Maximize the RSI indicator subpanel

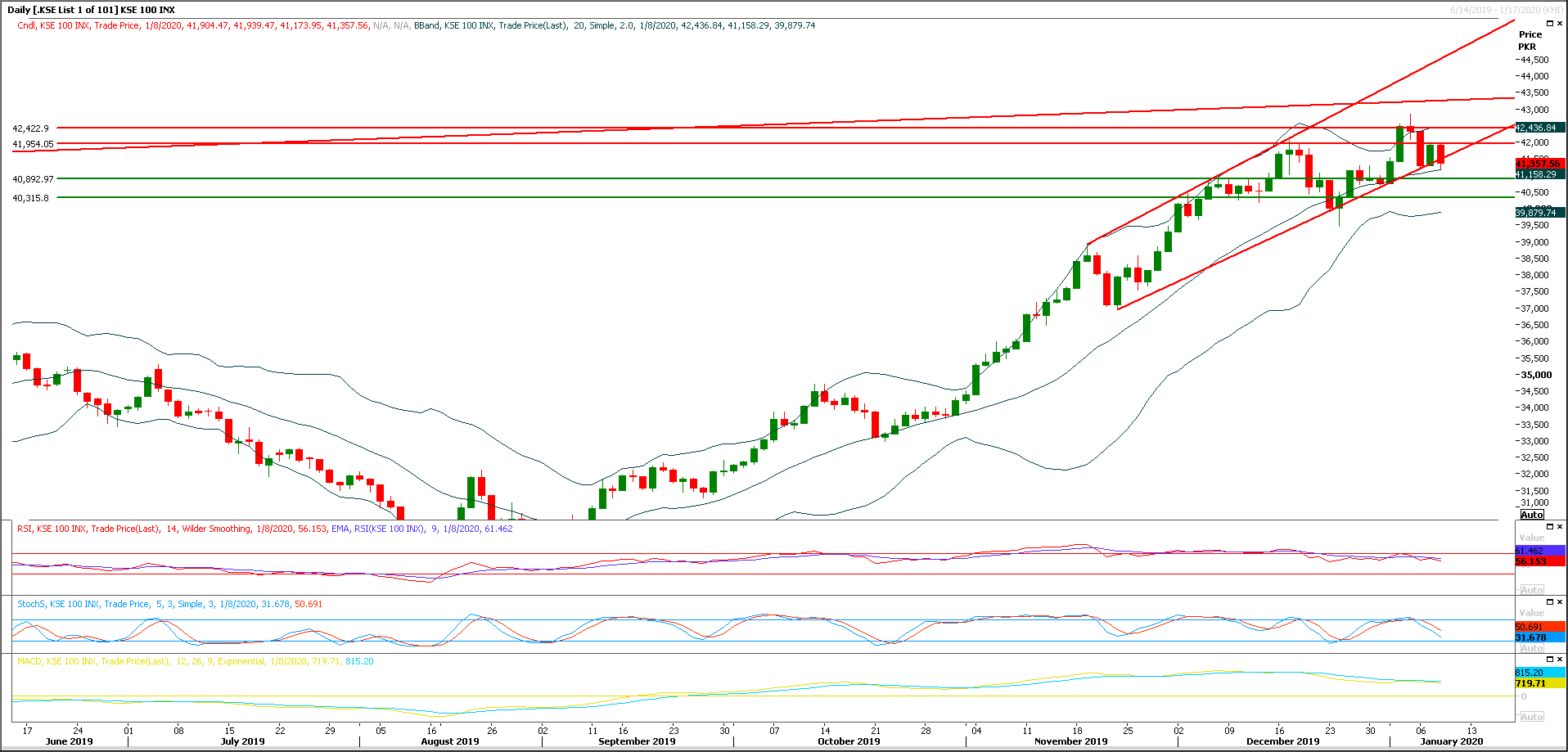pos(1550,526)
